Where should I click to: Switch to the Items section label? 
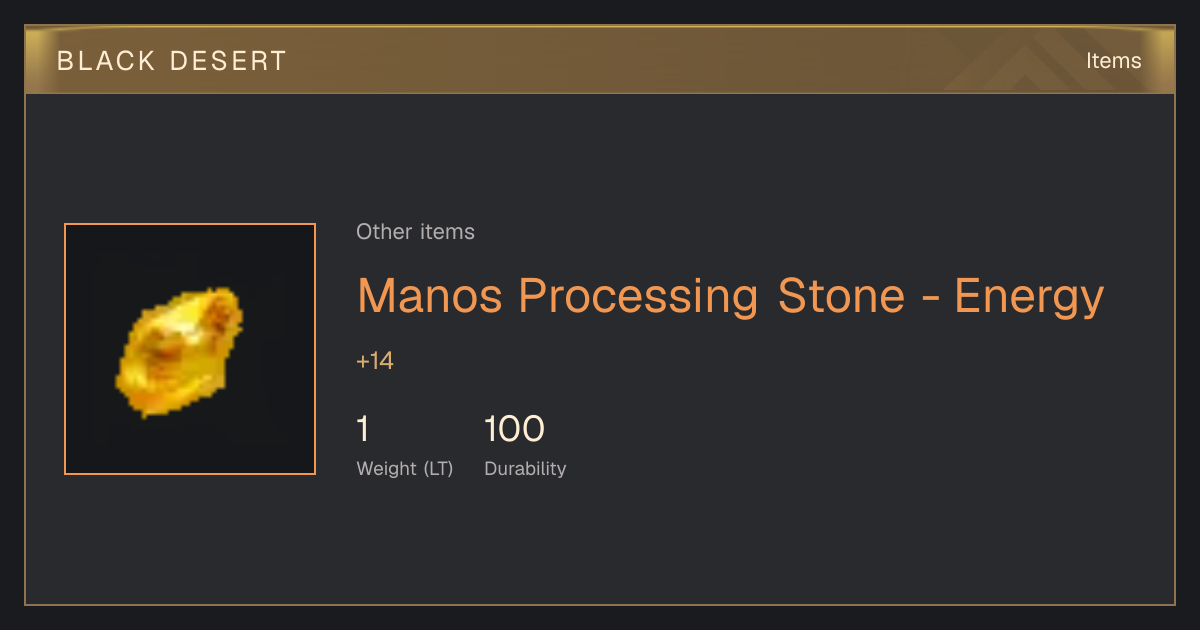(1113, 61)
